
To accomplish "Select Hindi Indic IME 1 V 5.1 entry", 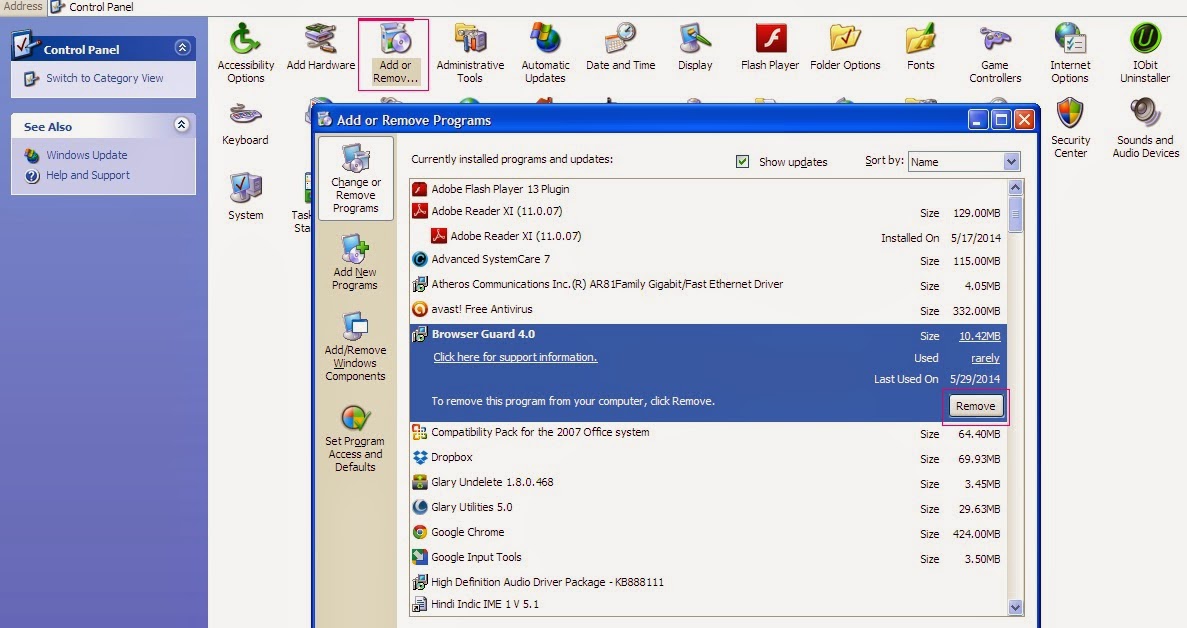I will pos(709,604).
